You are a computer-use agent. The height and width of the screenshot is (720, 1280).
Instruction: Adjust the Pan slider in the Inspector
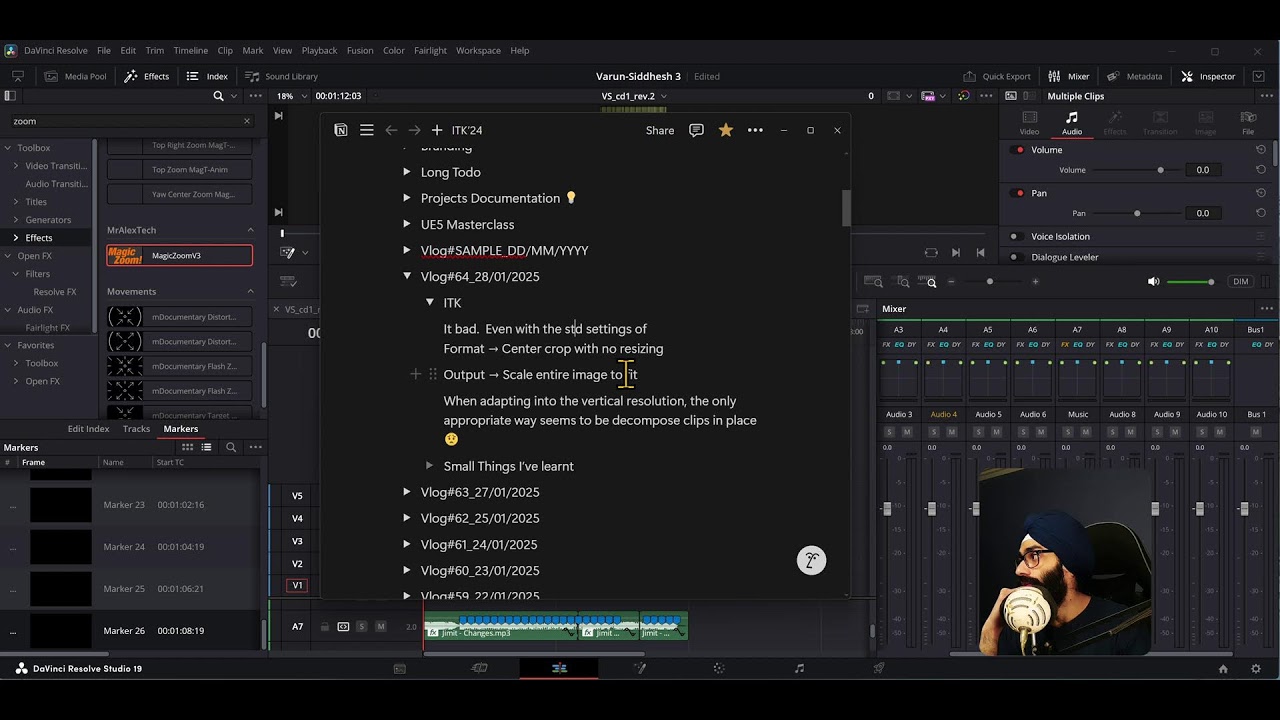[1136, 213]
